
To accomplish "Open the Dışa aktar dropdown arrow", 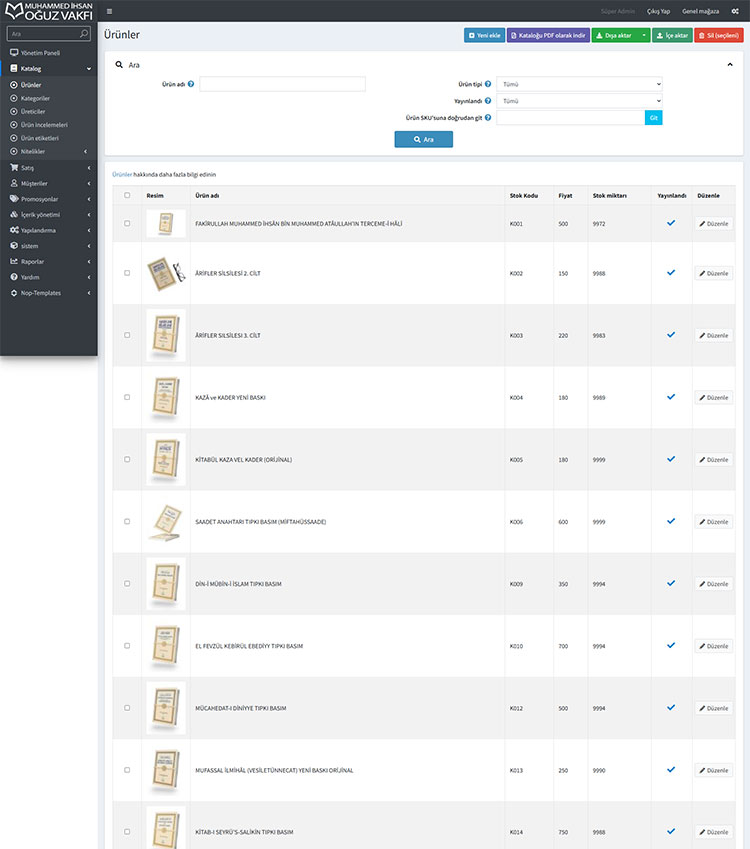I will (644, 35).
